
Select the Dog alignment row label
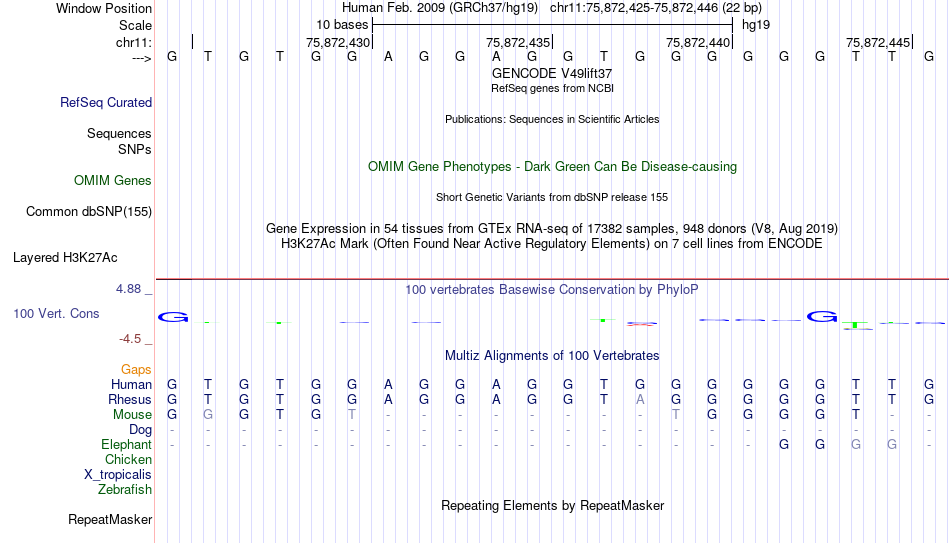point(141,430)
